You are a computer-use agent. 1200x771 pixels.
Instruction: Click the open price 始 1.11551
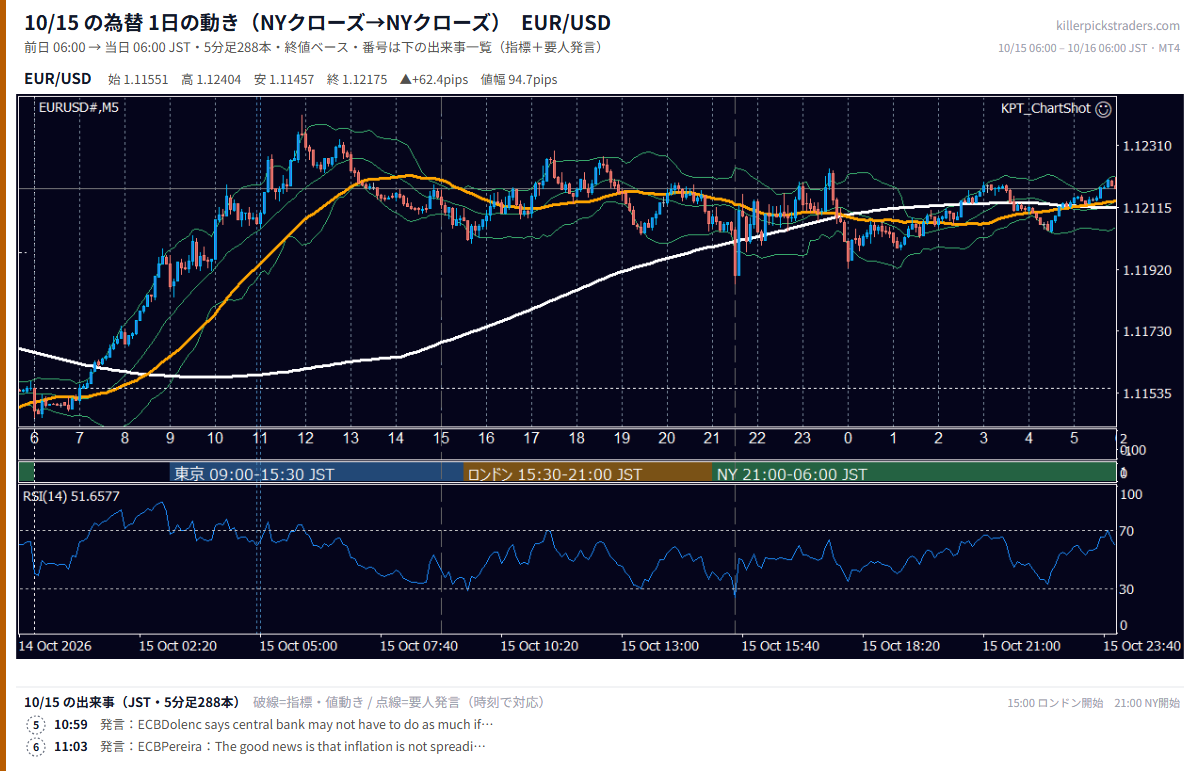pyautogui.click(x=138, y=79)
